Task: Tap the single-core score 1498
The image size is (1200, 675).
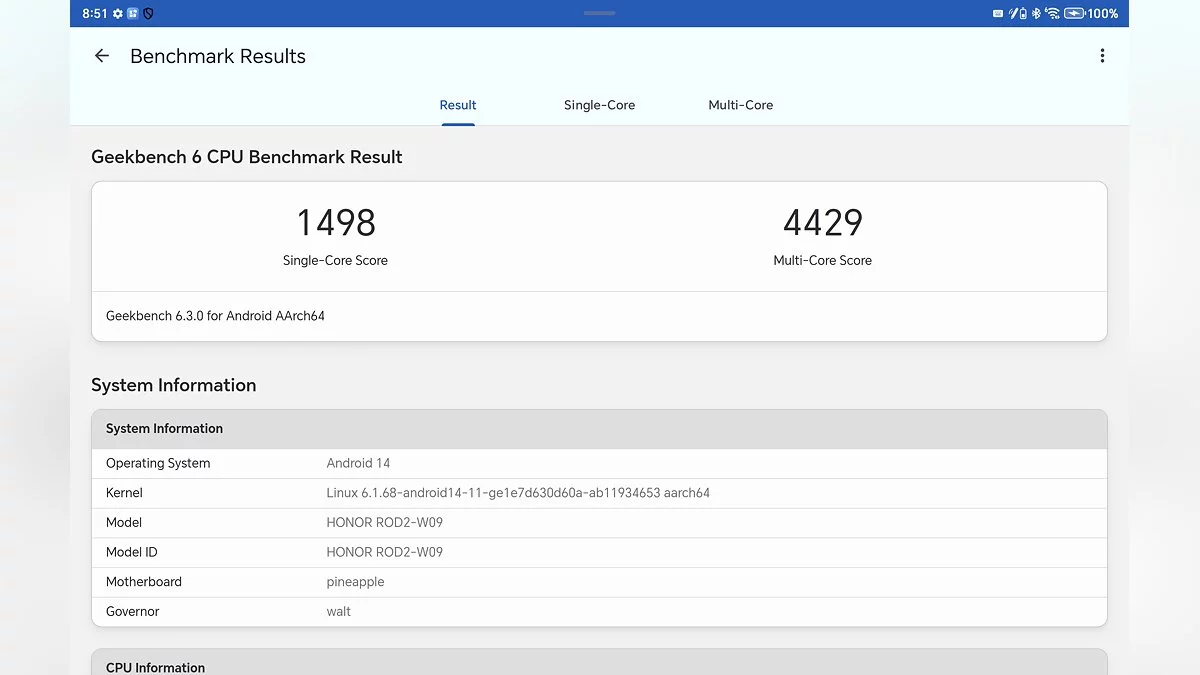Action: (x=336, y=223)
